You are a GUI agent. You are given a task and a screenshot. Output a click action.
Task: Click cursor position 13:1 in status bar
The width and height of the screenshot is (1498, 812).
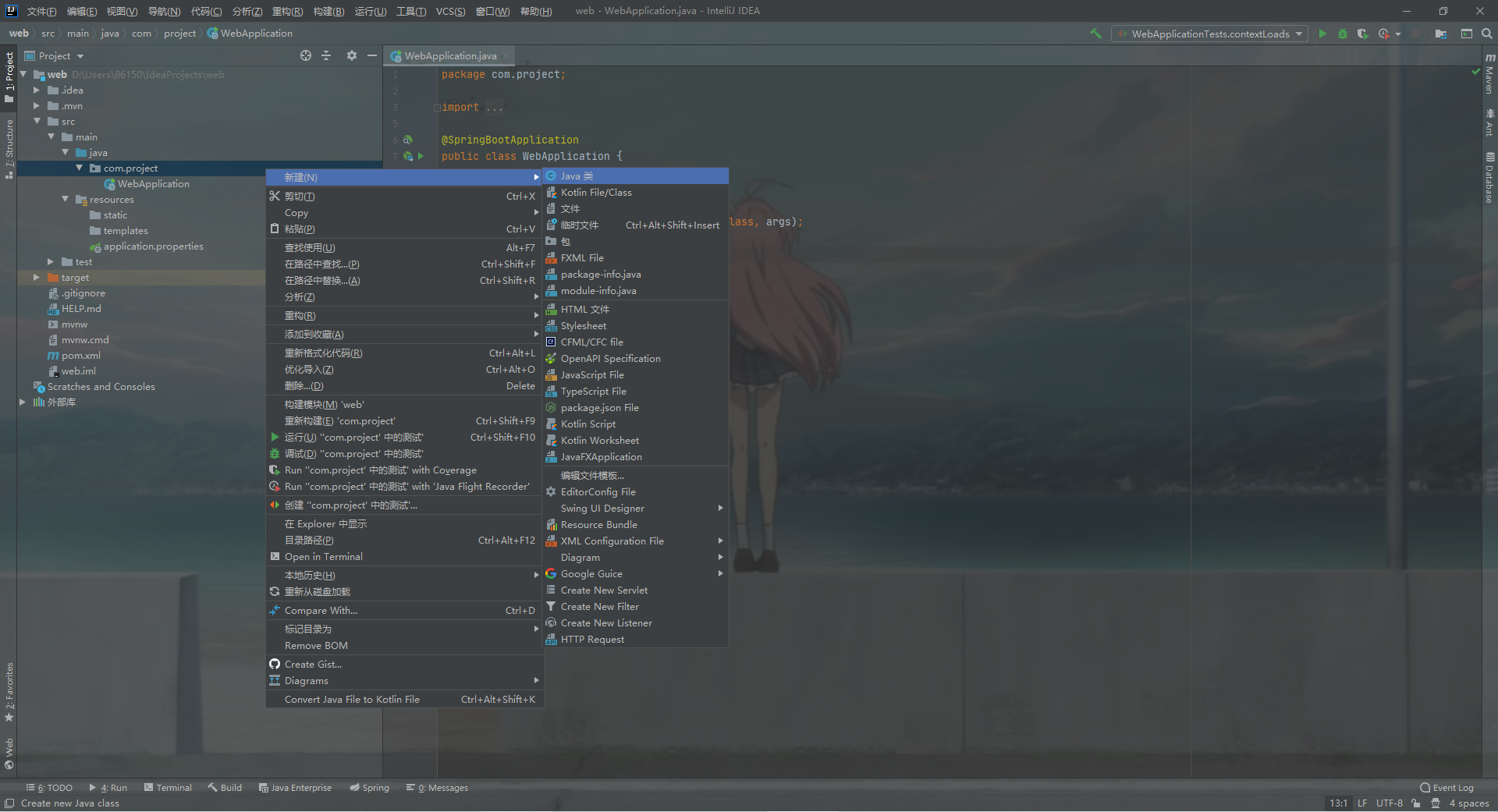[x=1339, y=803]
